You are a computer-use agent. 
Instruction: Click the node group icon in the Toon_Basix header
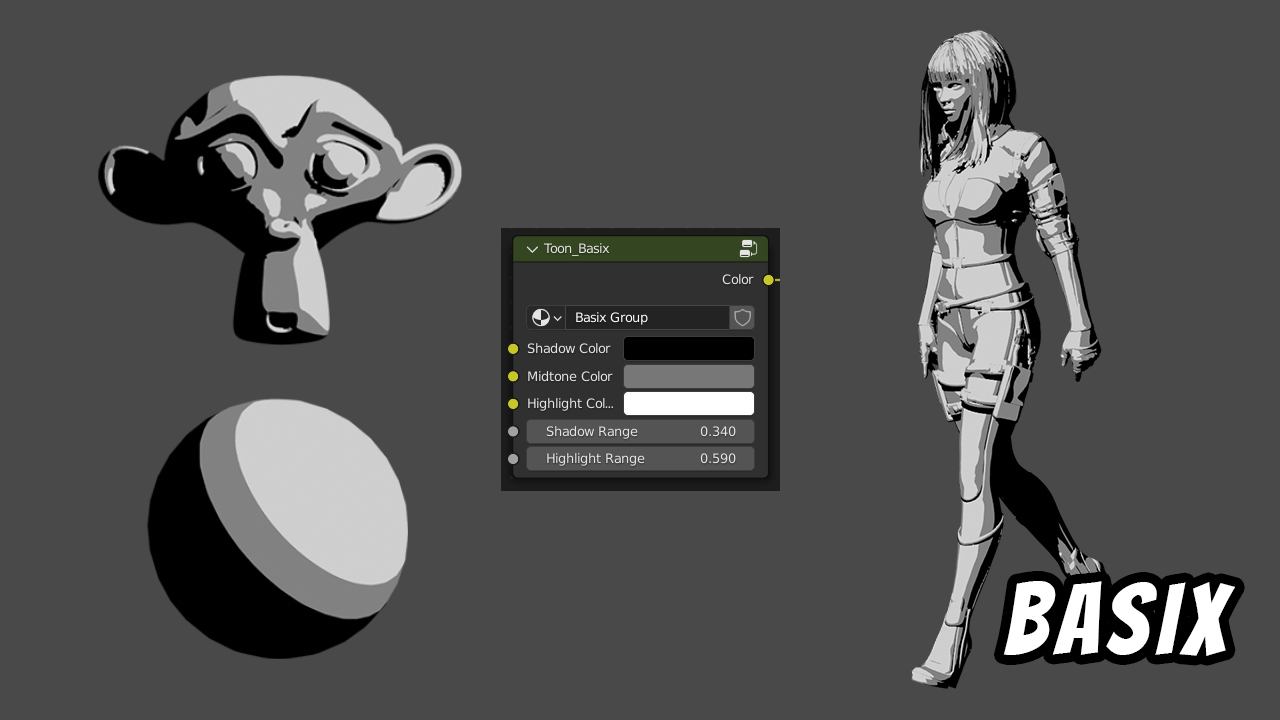tap(749, 248)
